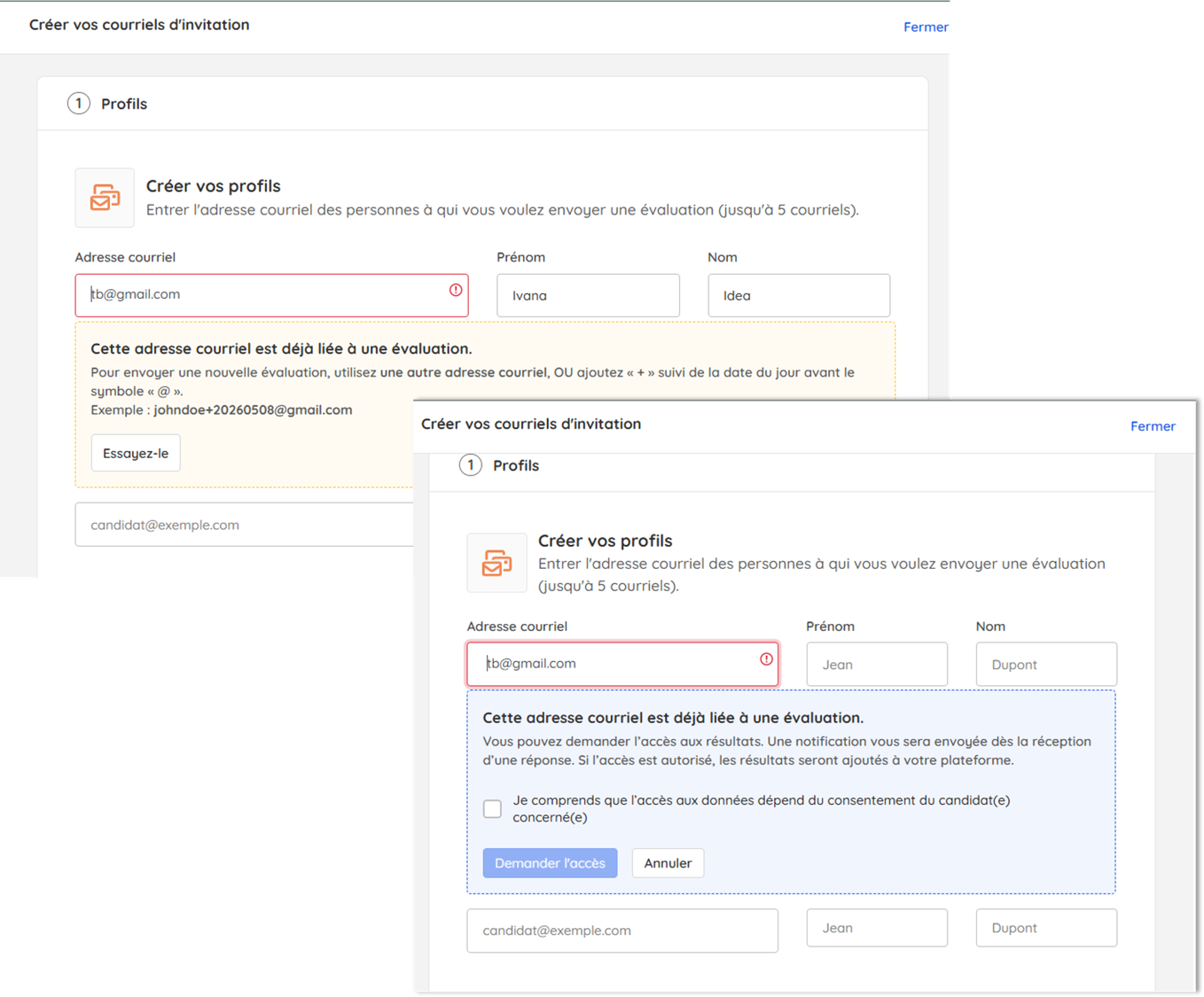Click the error icon in the back window email field
The image size is (1204, 997).
(456, 290)
